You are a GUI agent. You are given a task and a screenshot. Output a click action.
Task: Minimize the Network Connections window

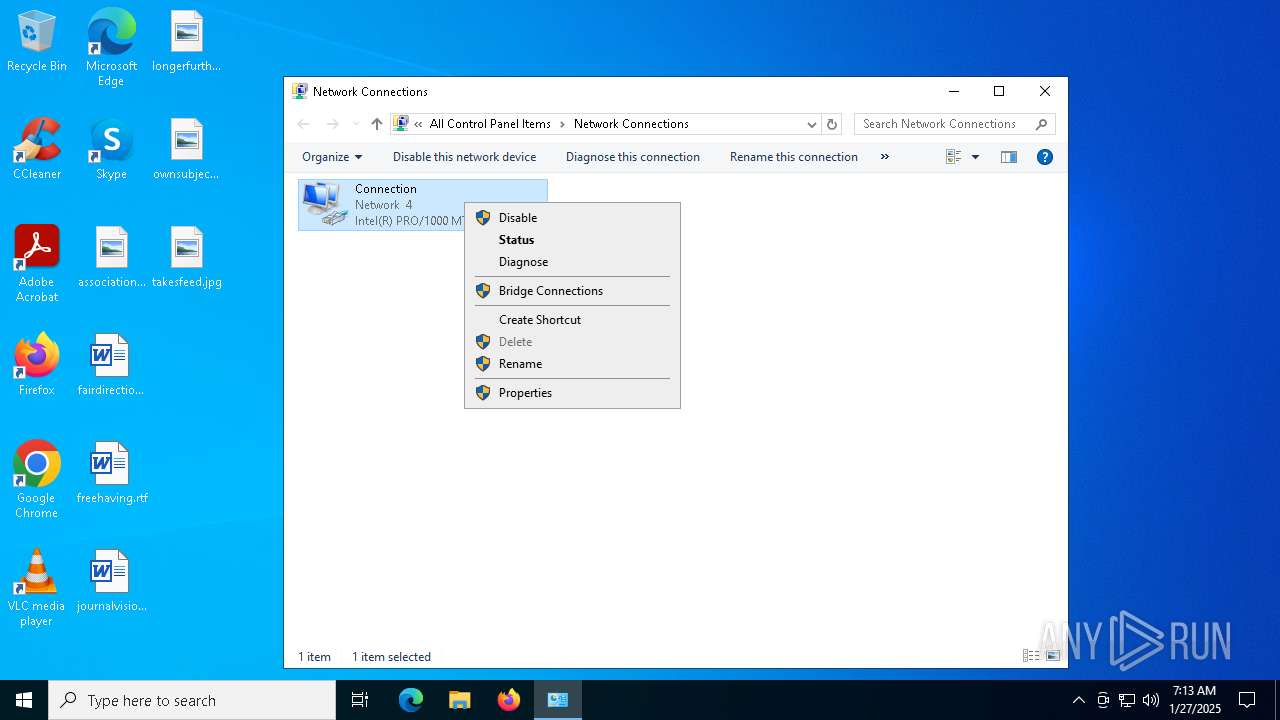coord(954,91)
